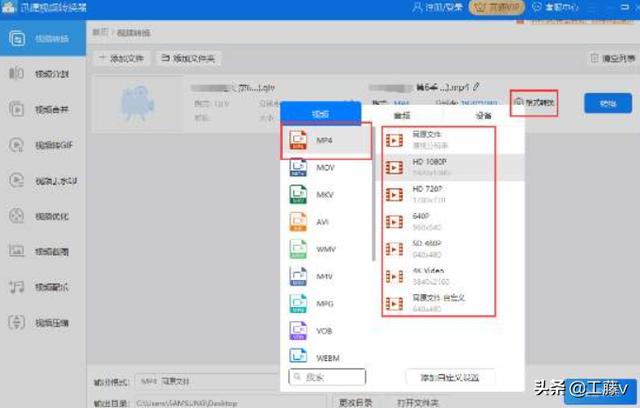The width and height of the screenshot is (640, 408).
Task: Open the format conversion settings dropdown
Action: tap(533, 102)
